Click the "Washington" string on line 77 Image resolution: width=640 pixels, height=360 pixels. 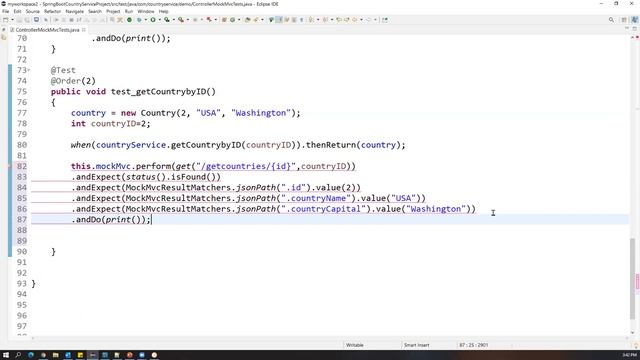click(261, 113)
